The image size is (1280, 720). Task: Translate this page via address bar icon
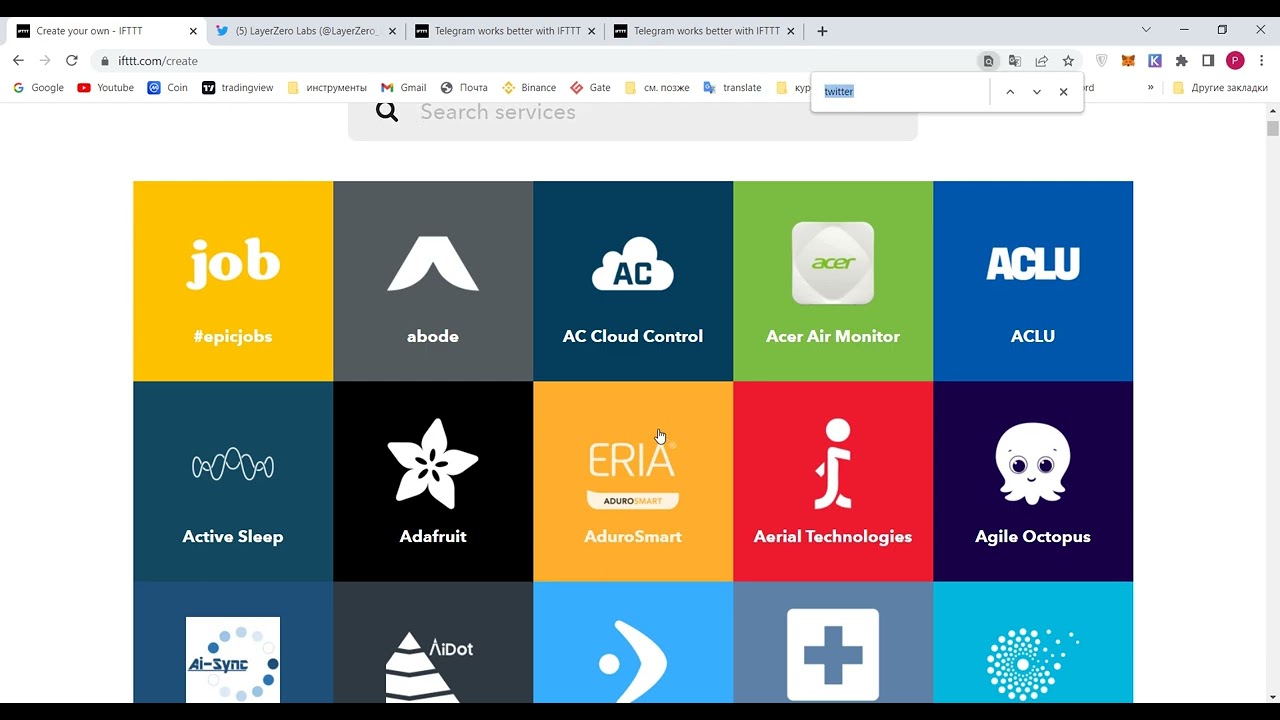coord(1015,61)
